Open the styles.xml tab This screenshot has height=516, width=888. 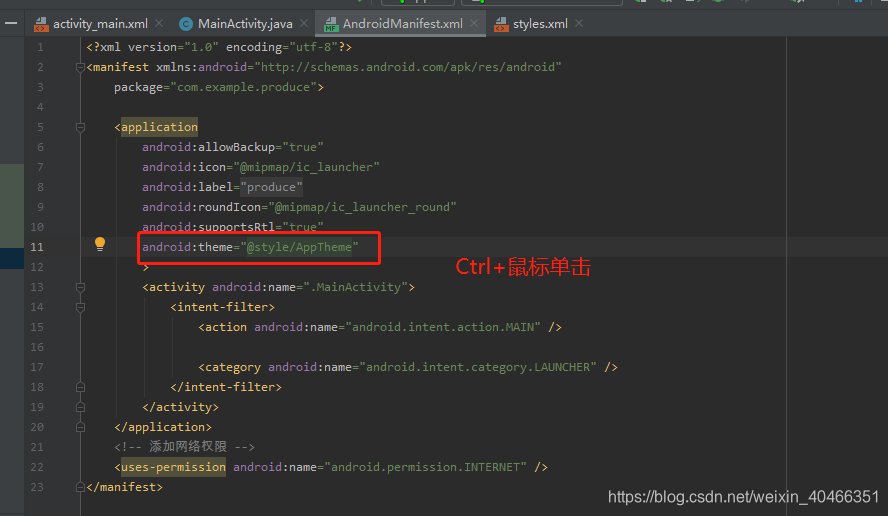click(540, 24)
